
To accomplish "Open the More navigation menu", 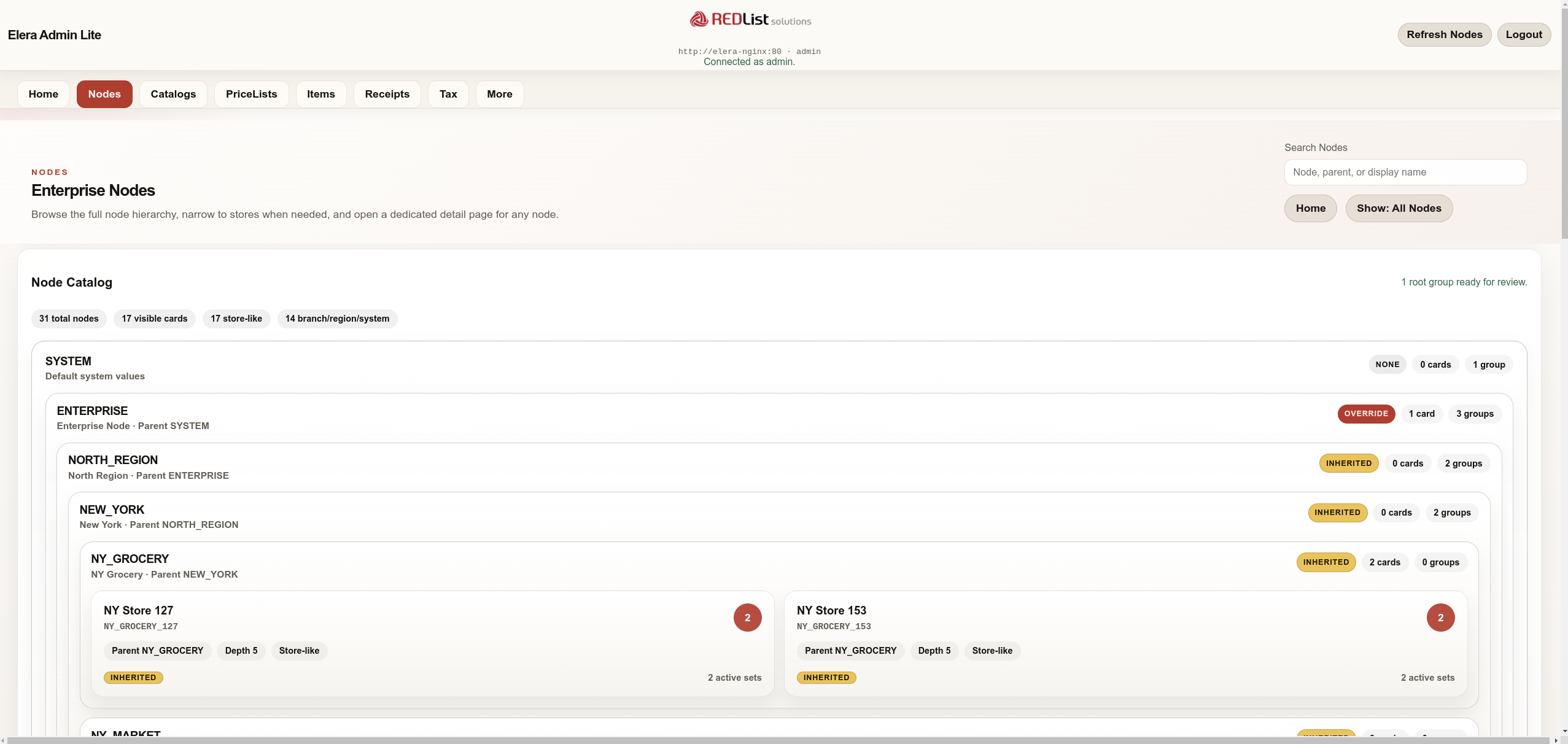I will pos(499,94).
